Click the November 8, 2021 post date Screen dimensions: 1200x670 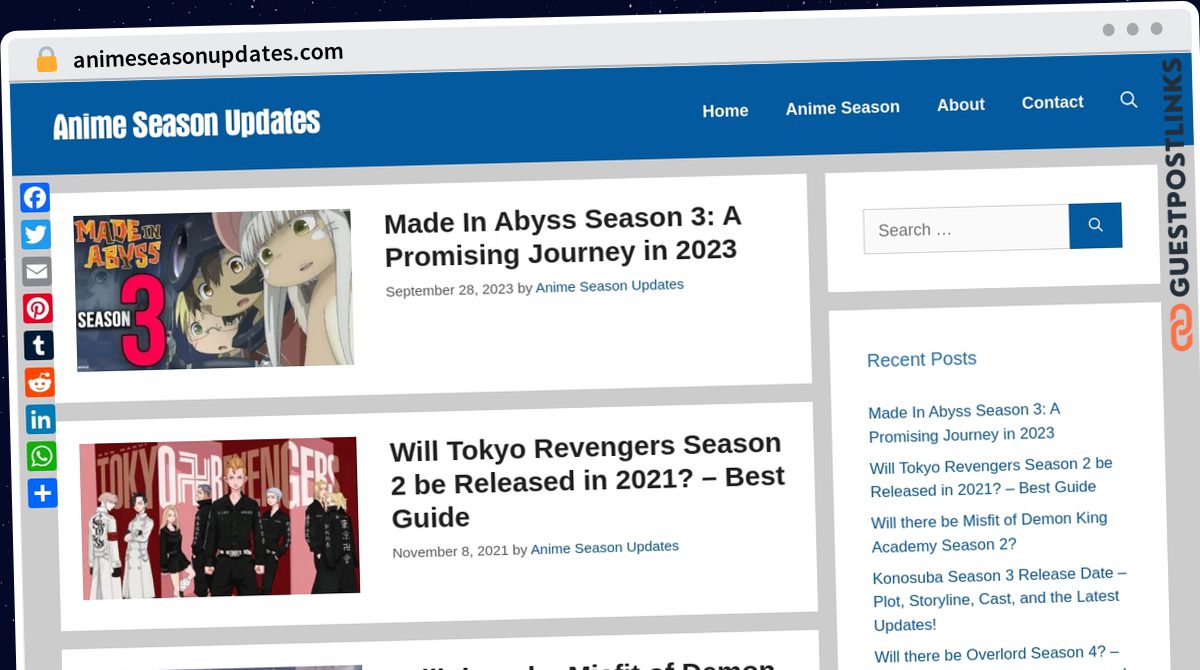pos(450,551)
